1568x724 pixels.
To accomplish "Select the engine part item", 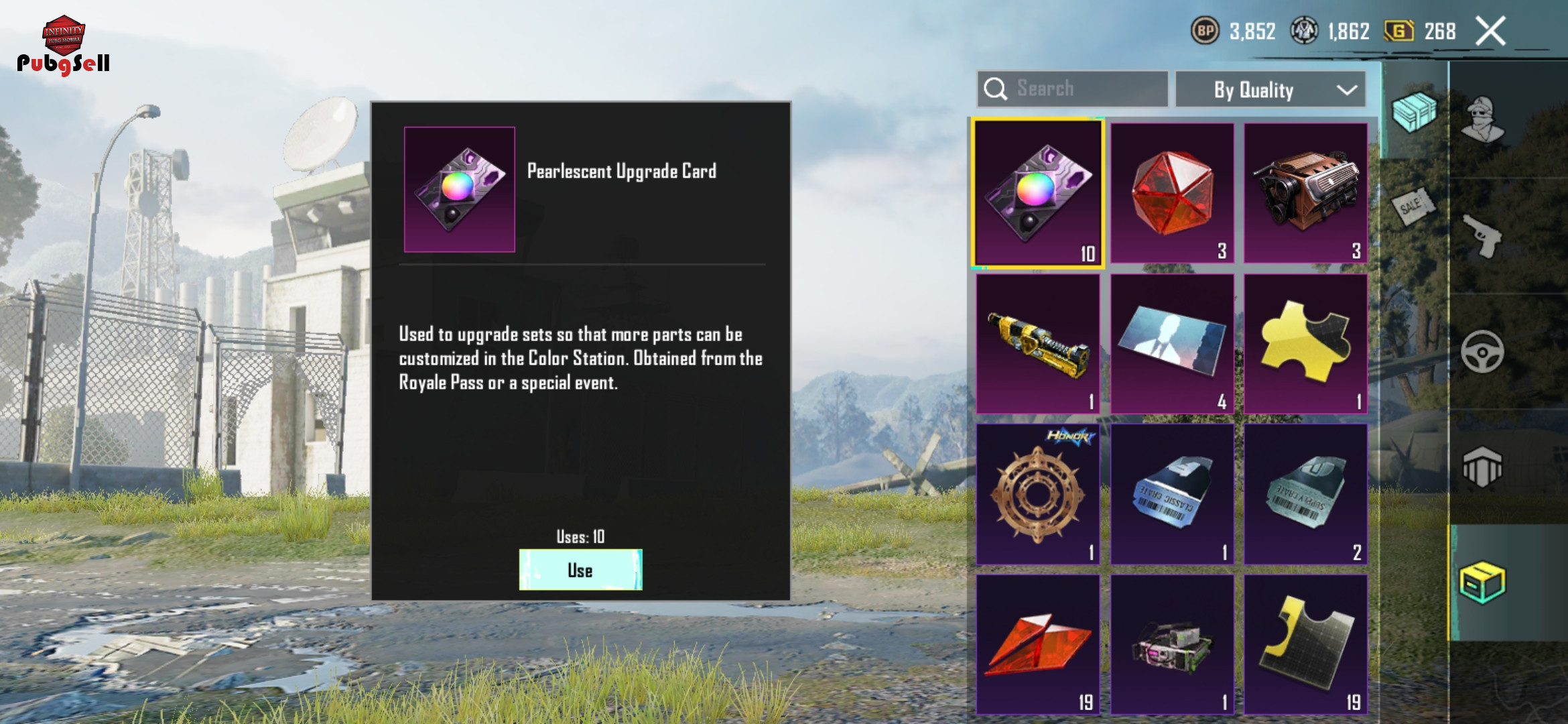I will [x=1305, y=194].
